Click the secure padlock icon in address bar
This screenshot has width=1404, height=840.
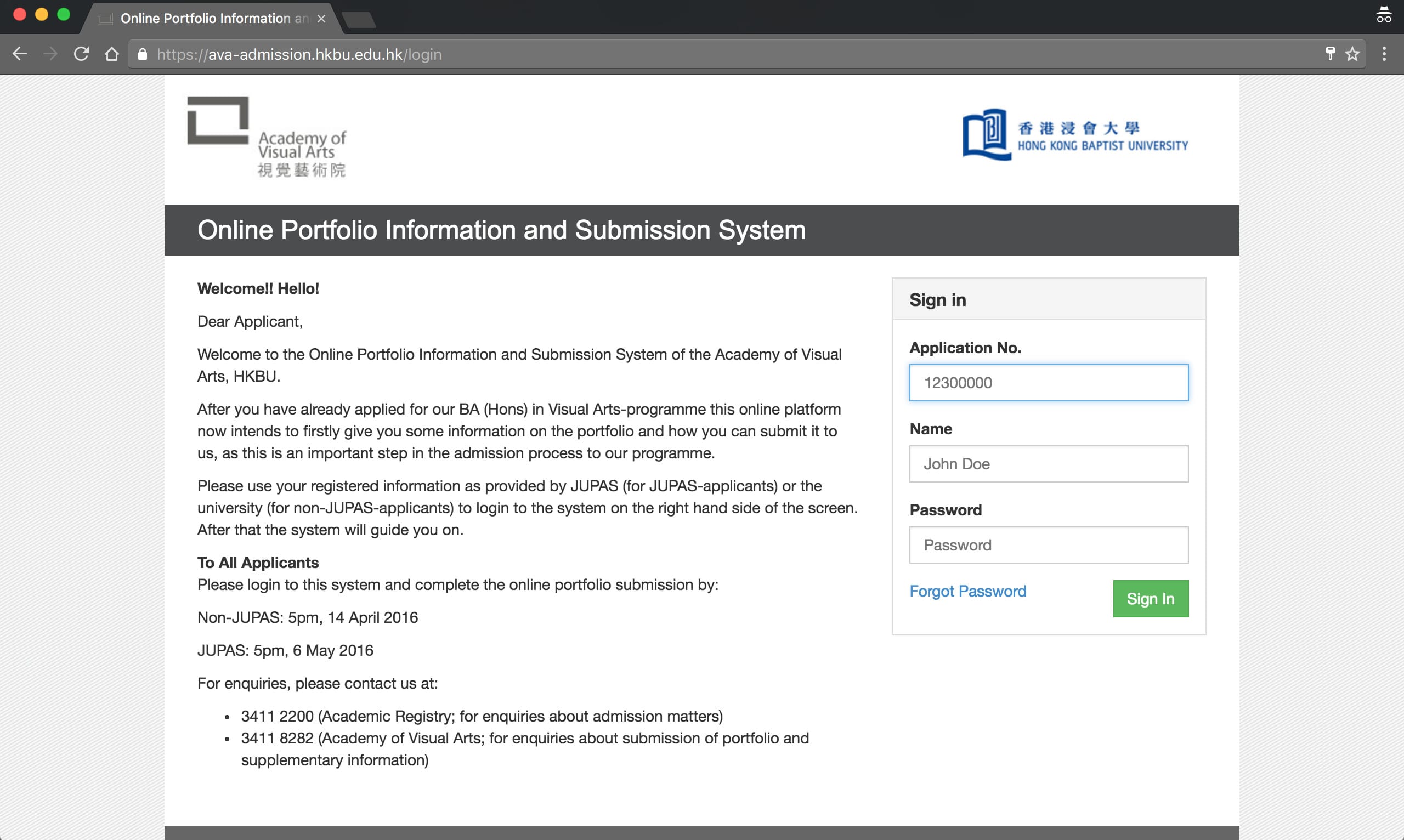tap(143, 54)
